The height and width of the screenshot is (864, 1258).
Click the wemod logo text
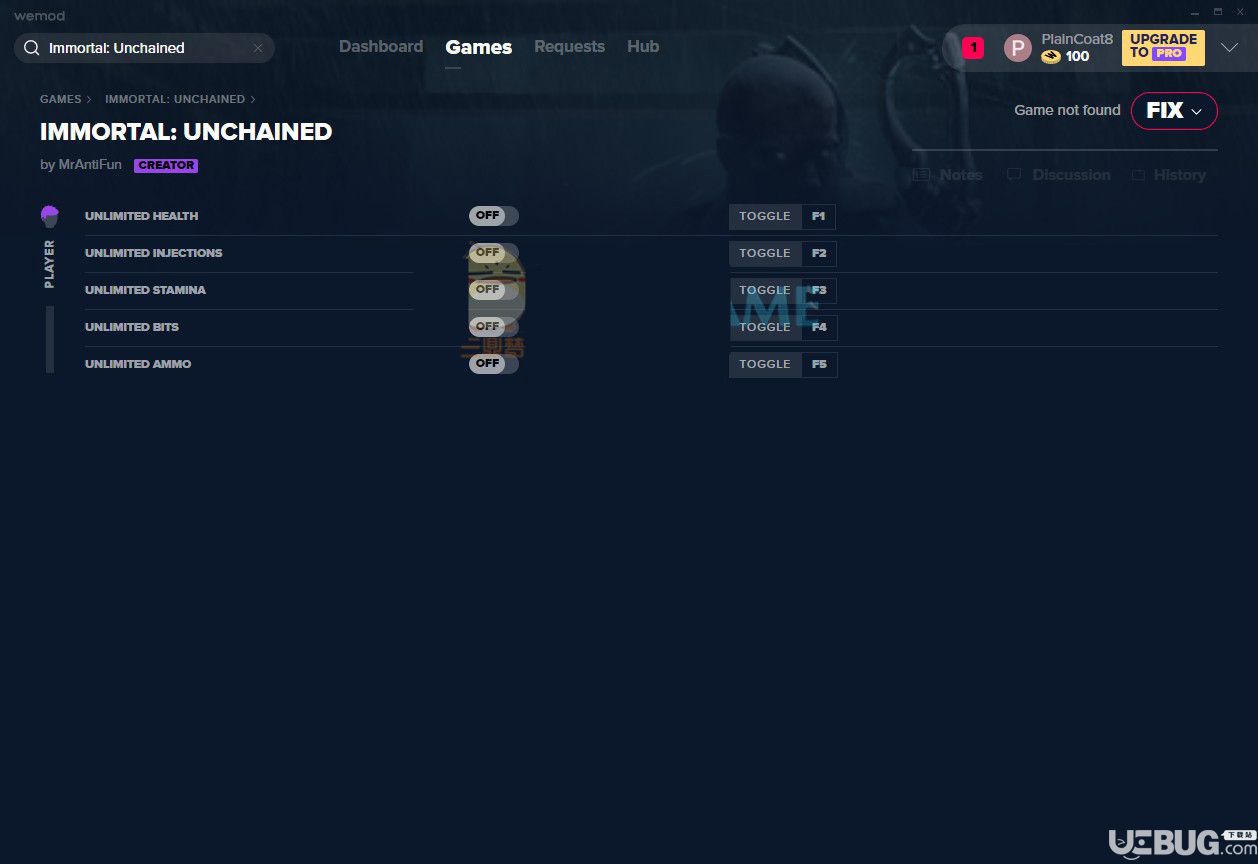click(x=40, y=16)
